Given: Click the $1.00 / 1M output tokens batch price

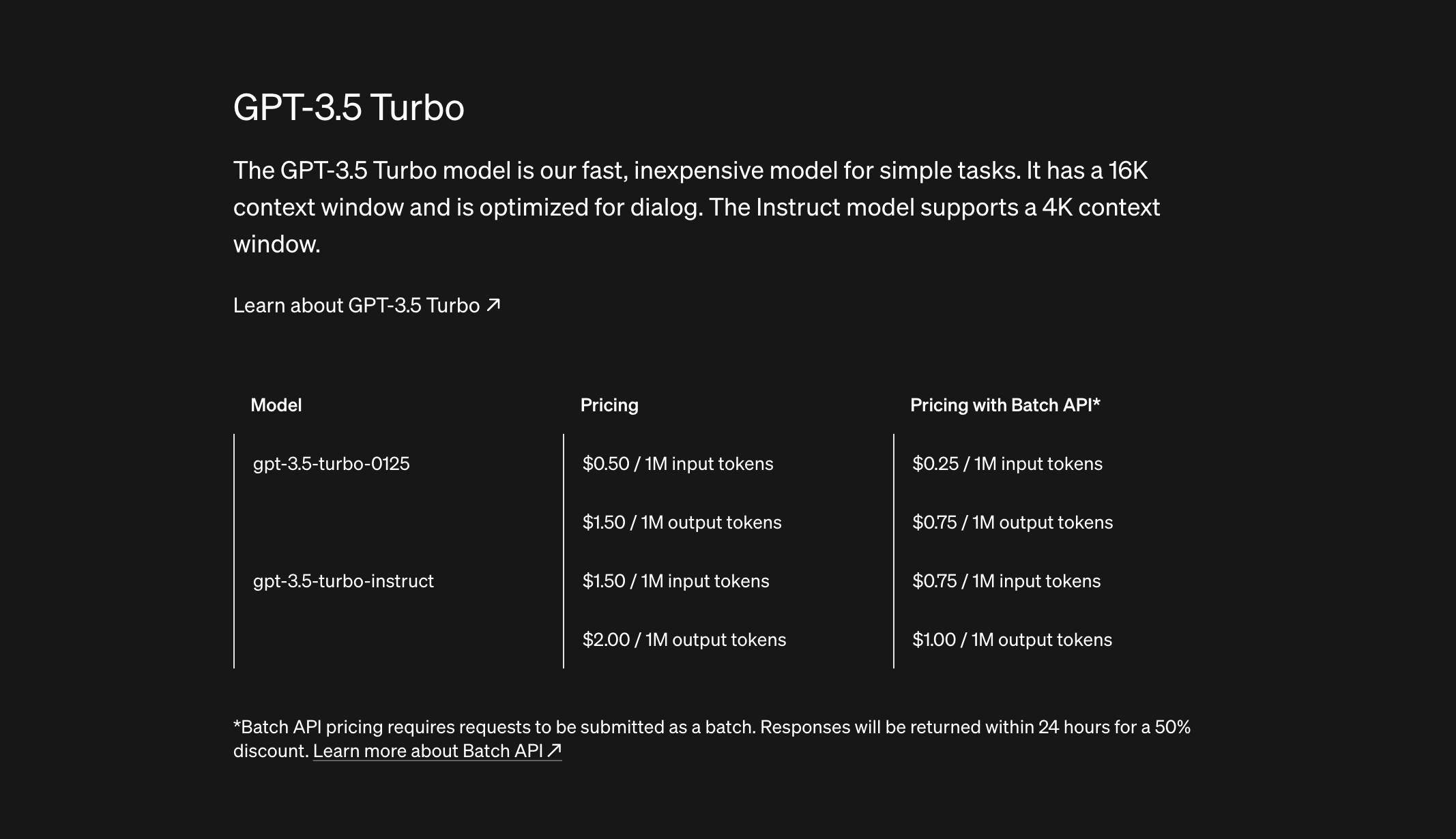Looking at the screenshot, I should coord(1012,640).
